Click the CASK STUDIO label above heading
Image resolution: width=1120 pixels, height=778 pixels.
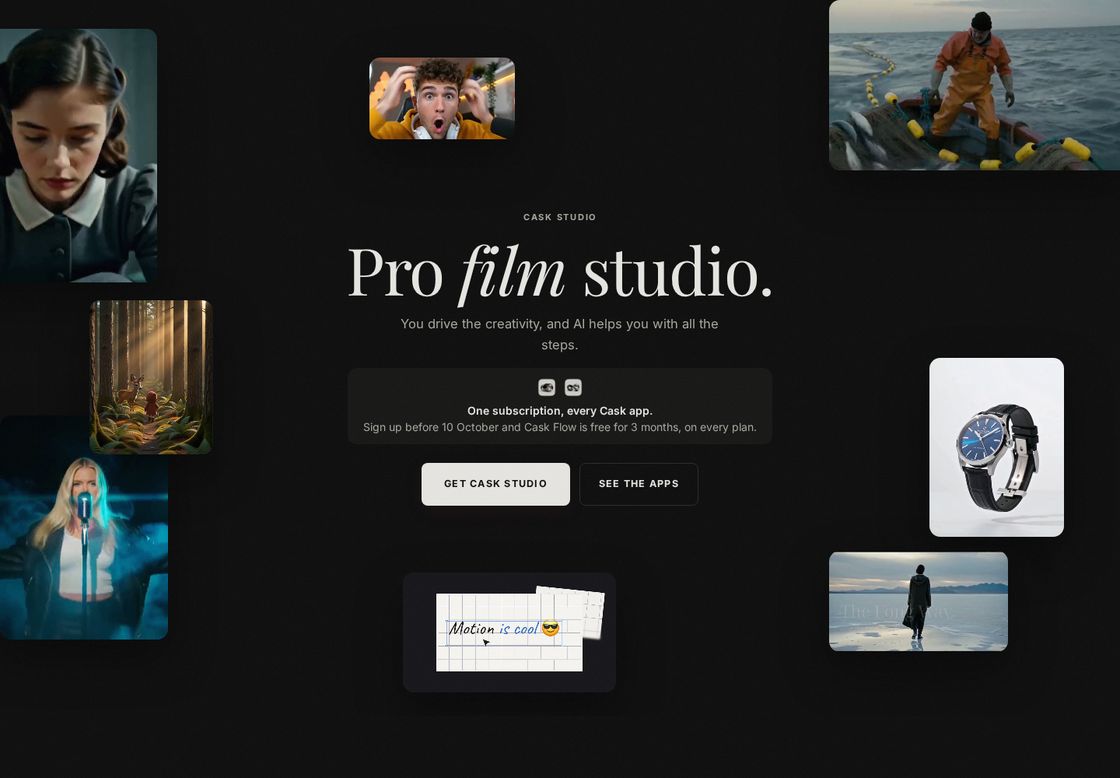tap(559, 217)
